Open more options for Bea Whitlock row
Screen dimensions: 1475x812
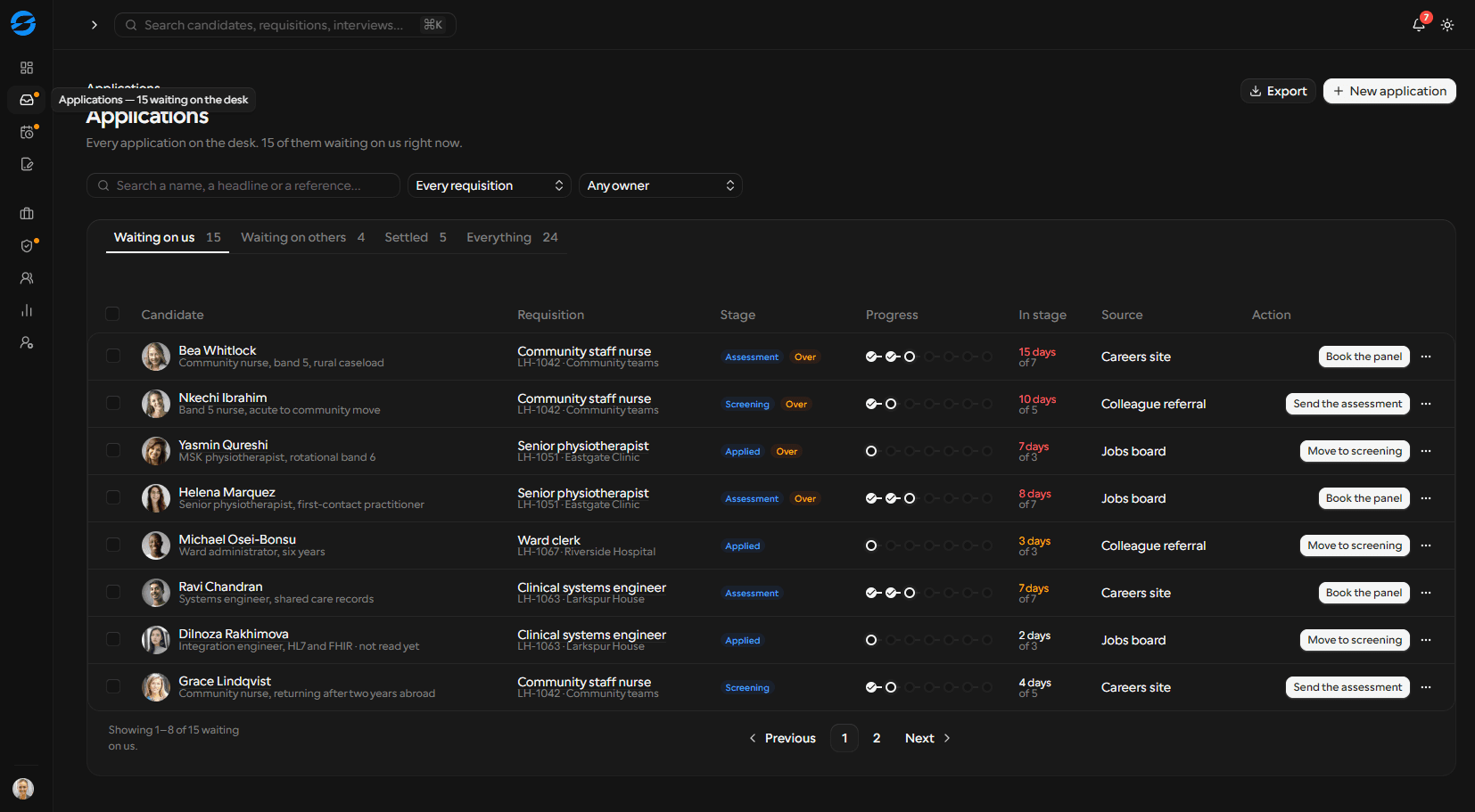(1426, 357)
